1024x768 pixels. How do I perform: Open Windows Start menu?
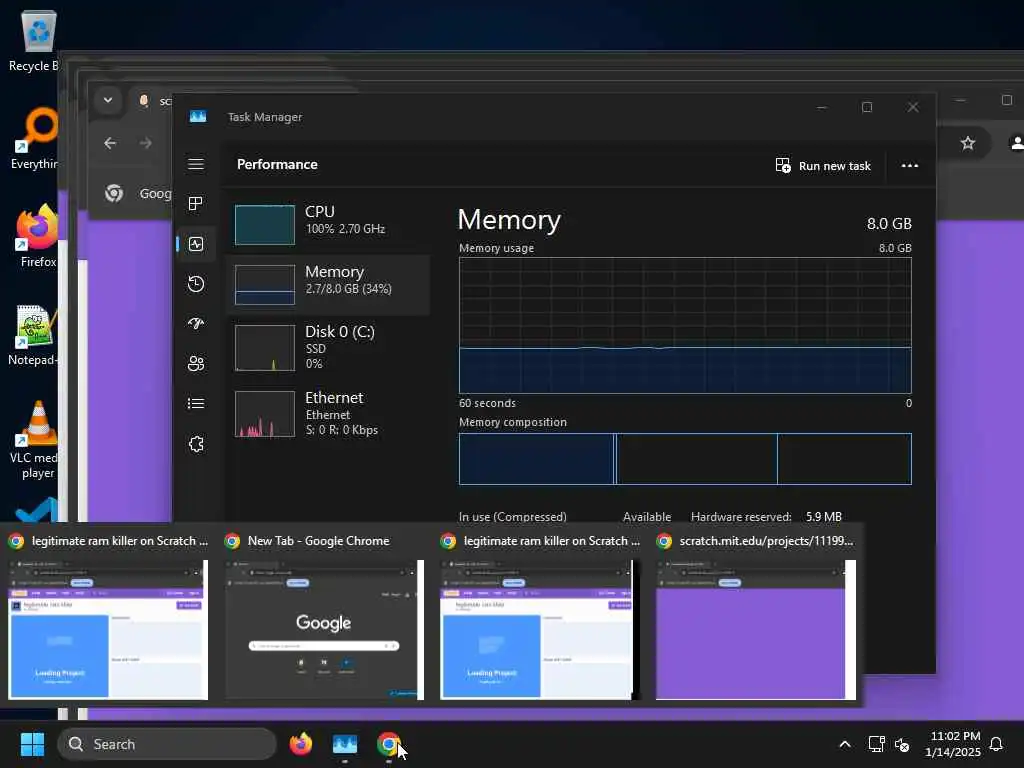point(32,744)
